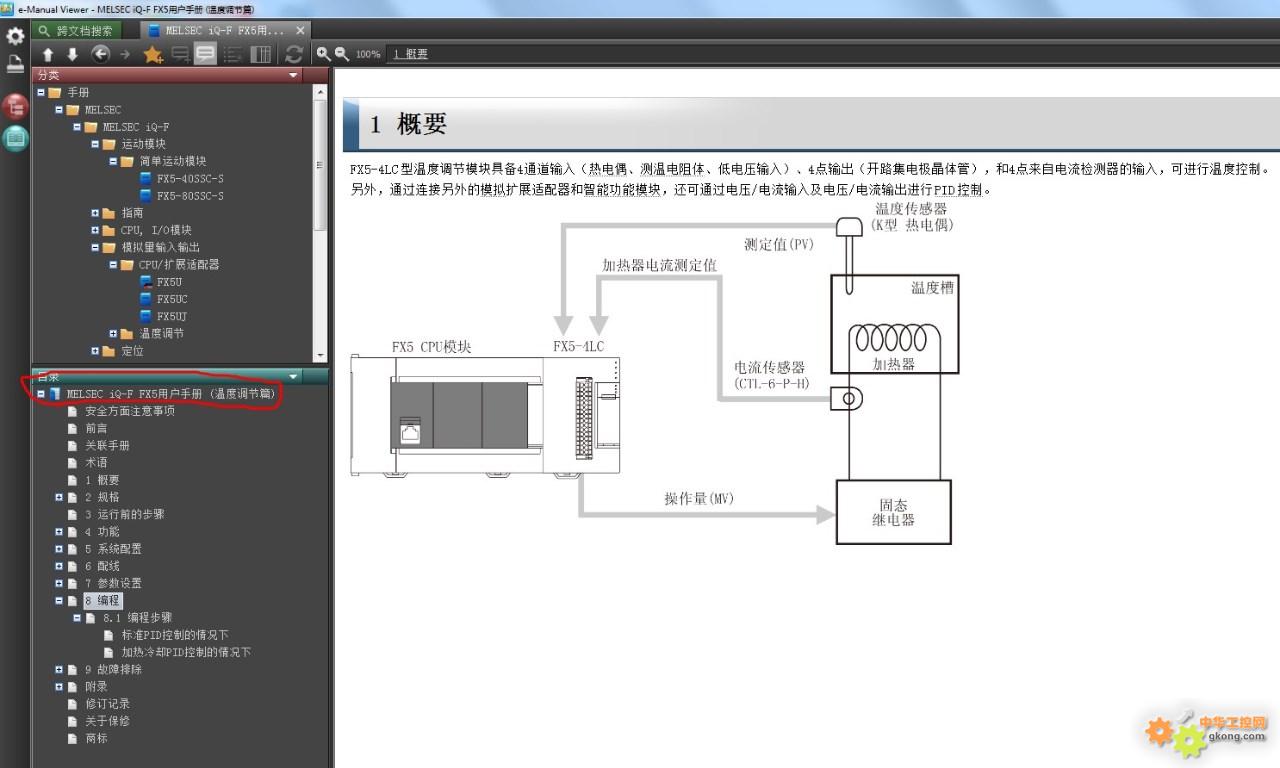Close the MELSEC iQ-F FX5 tab
This screenshot has height=768, width=1280.
click(x=300, y=31)
